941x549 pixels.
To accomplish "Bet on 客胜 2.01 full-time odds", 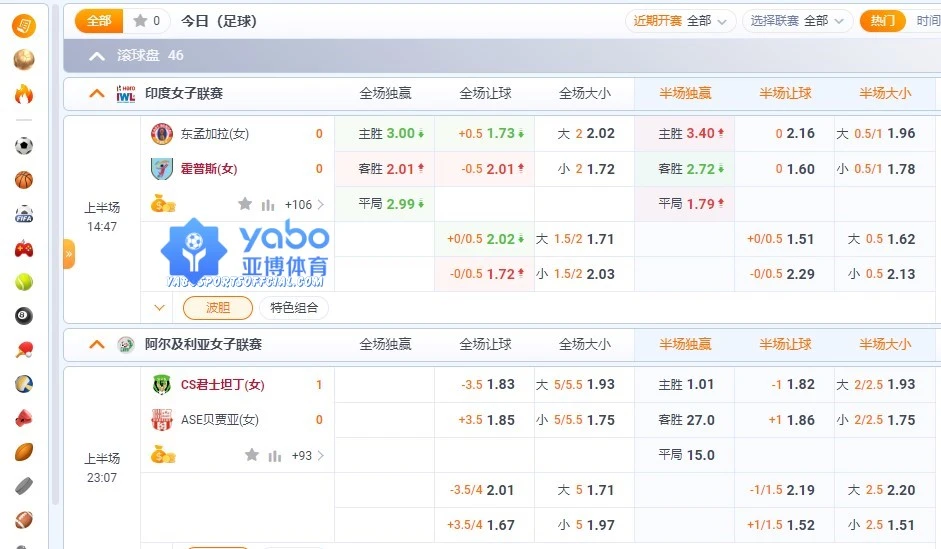I will [385, 169].
